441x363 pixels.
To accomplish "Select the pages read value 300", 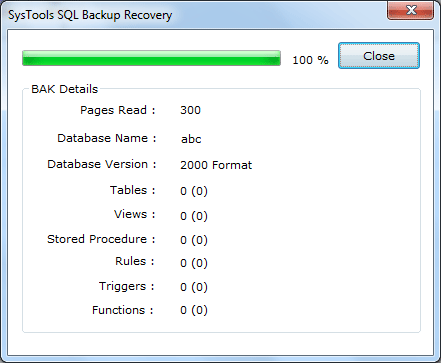I will 190,110.
